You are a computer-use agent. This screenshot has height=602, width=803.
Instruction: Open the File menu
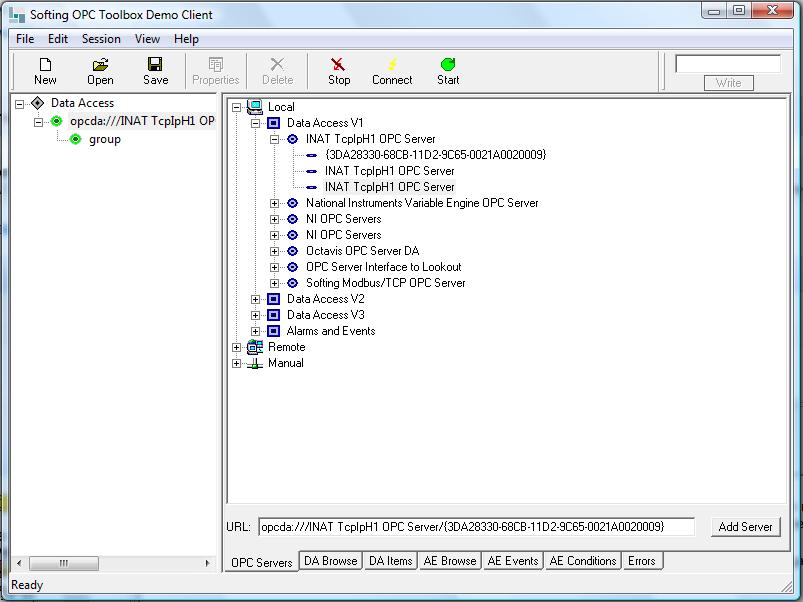(x=25, y=39)
